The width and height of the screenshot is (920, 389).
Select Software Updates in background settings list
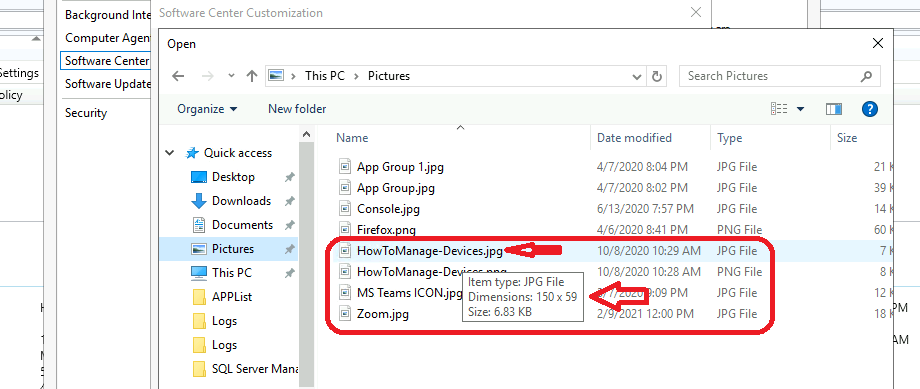coord(108,84)
